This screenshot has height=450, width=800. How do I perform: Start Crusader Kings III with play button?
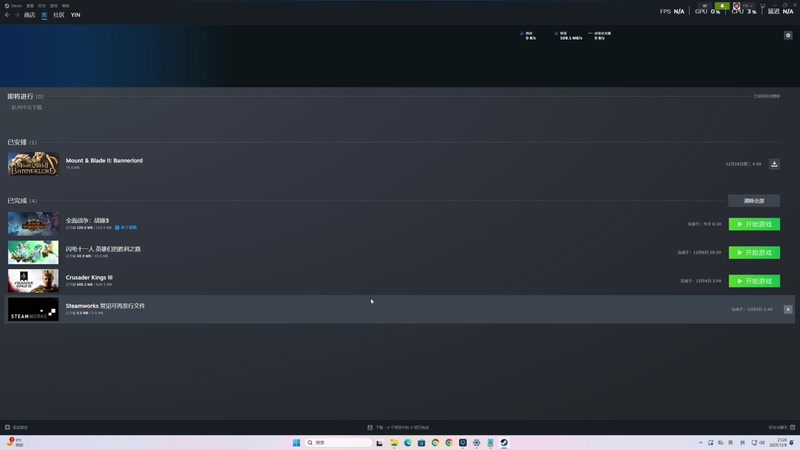[754, 281]
